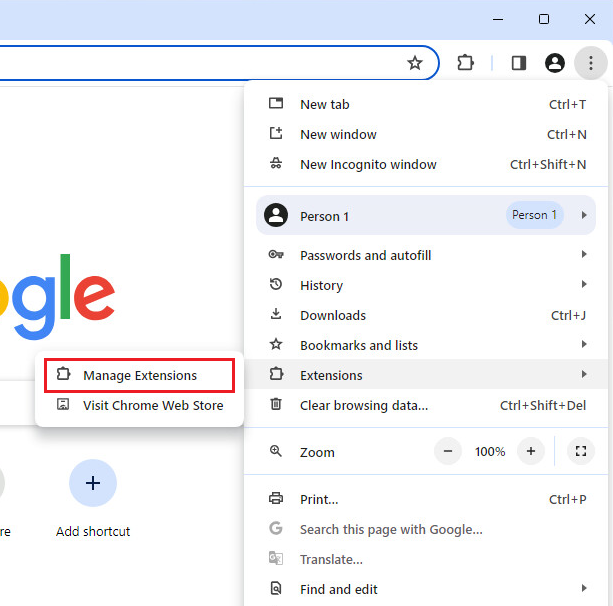Click the Translate icon in menu
Viewport: 613px width, 606px height.
click(276, 558)
